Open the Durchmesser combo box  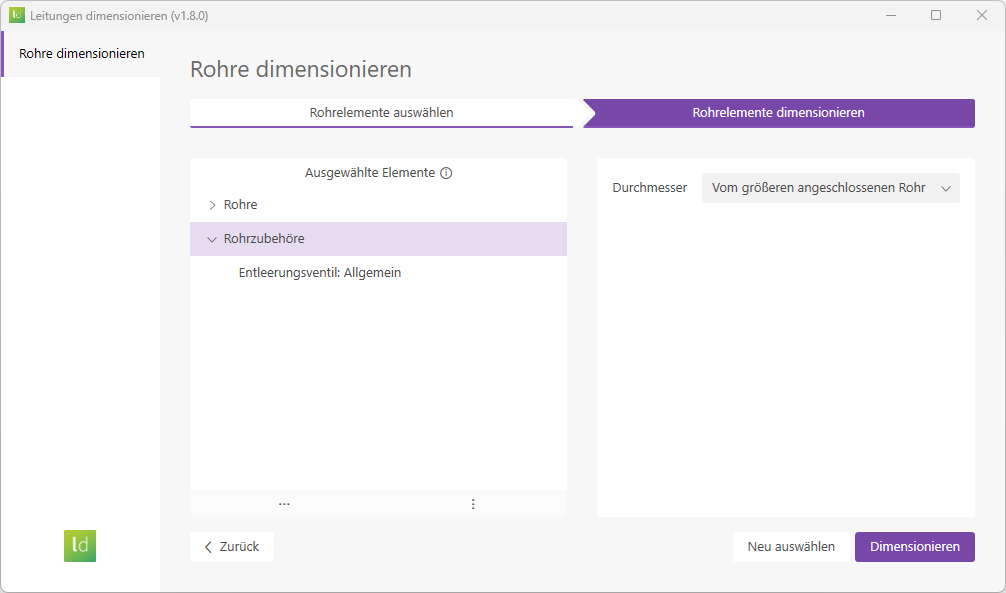pyautogui.click(x=830, y=188)
